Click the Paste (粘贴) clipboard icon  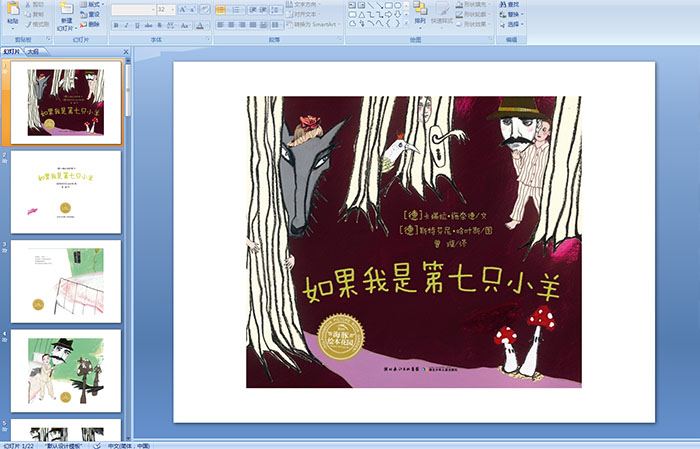[x=13, y=8]
